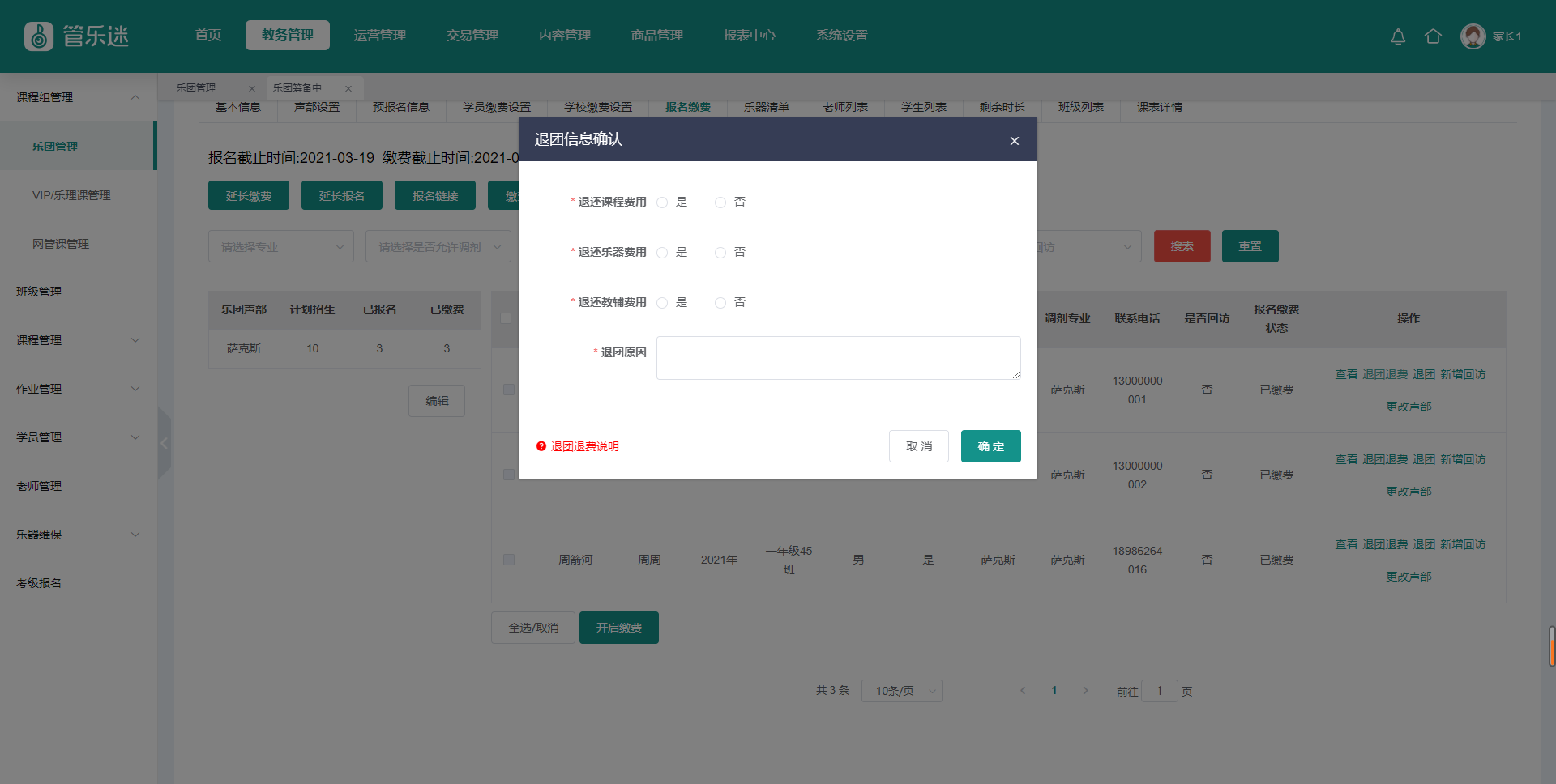This screenshot has height=784, width=1556.
Task: Click the 确定 button
Action: [x=990, y=446]
